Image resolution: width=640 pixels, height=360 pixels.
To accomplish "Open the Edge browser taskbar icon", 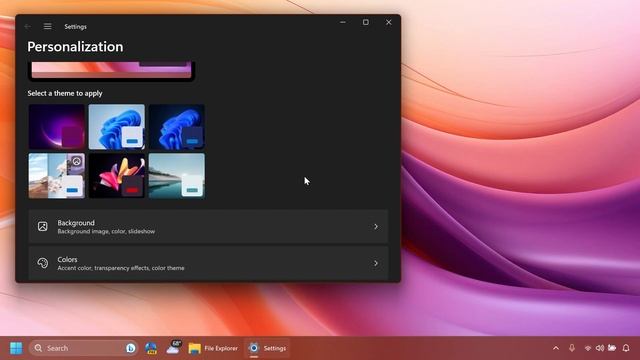I will [151, 348].
